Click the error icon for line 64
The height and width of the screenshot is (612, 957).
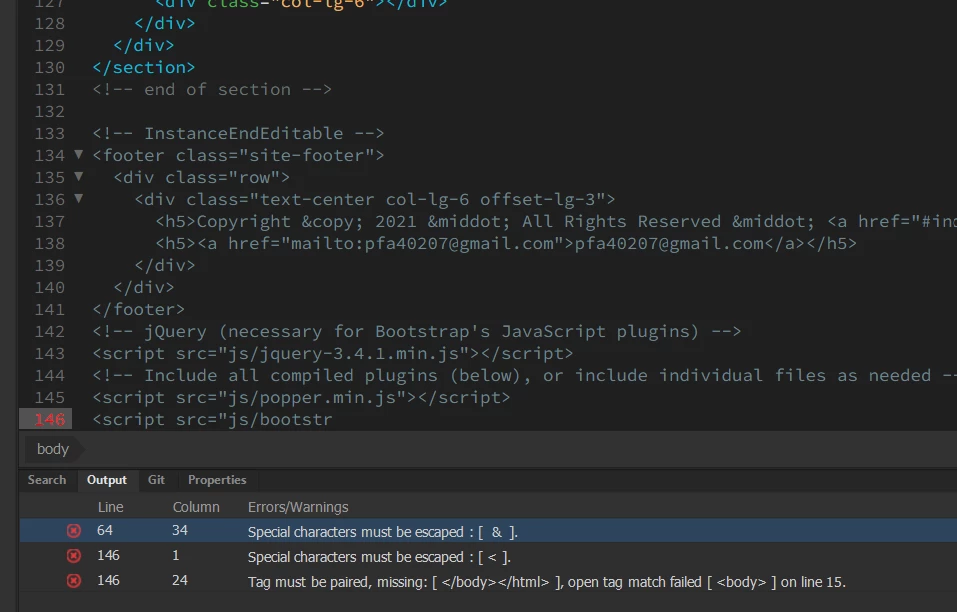tap(74, 531)
